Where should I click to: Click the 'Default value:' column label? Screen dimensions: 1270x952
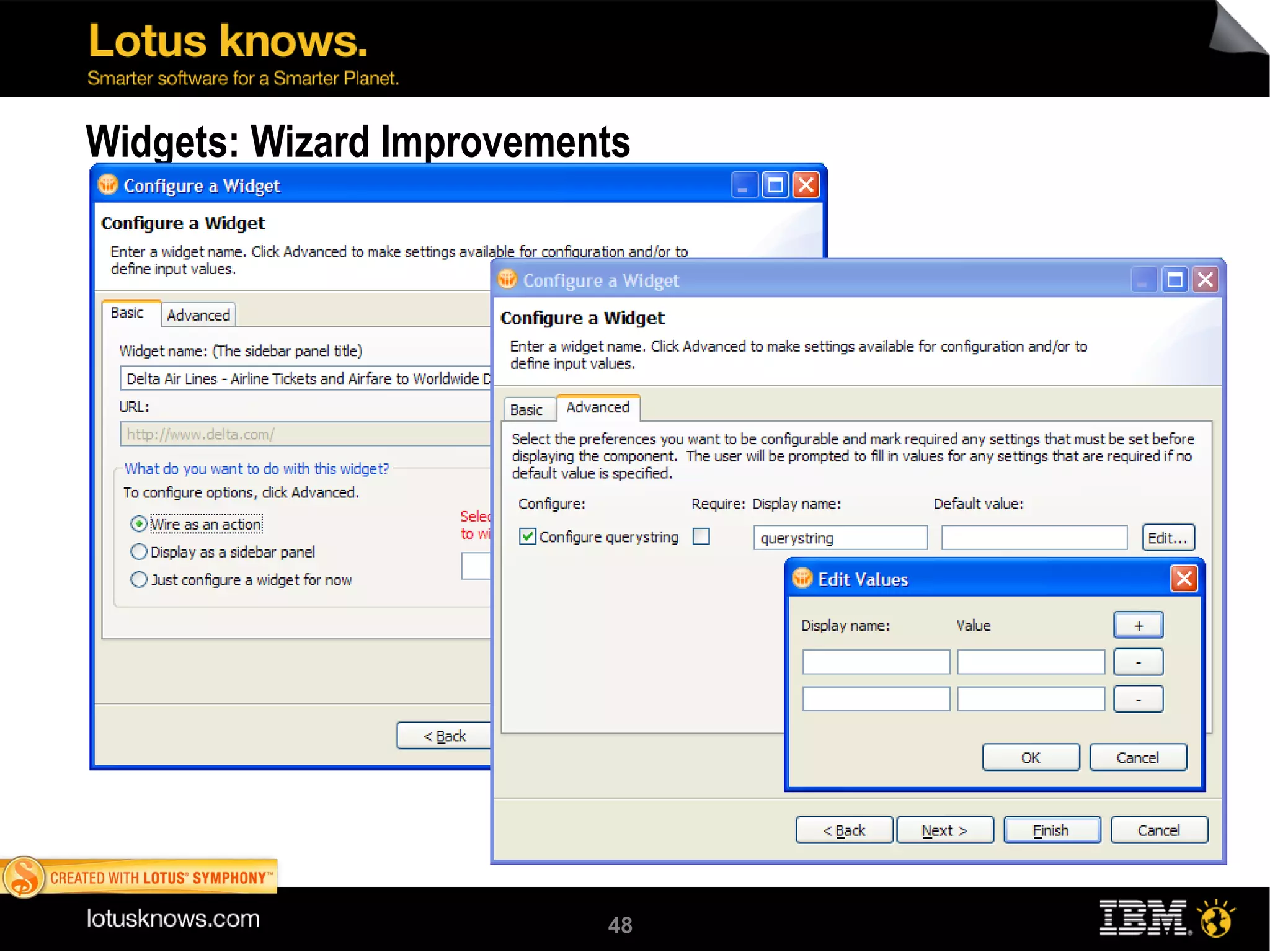coord(979,504)
